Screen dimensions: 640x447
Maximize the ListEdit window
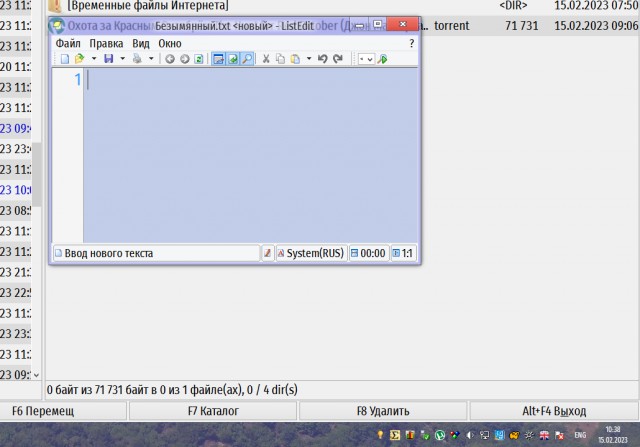(x=378, y=24)
